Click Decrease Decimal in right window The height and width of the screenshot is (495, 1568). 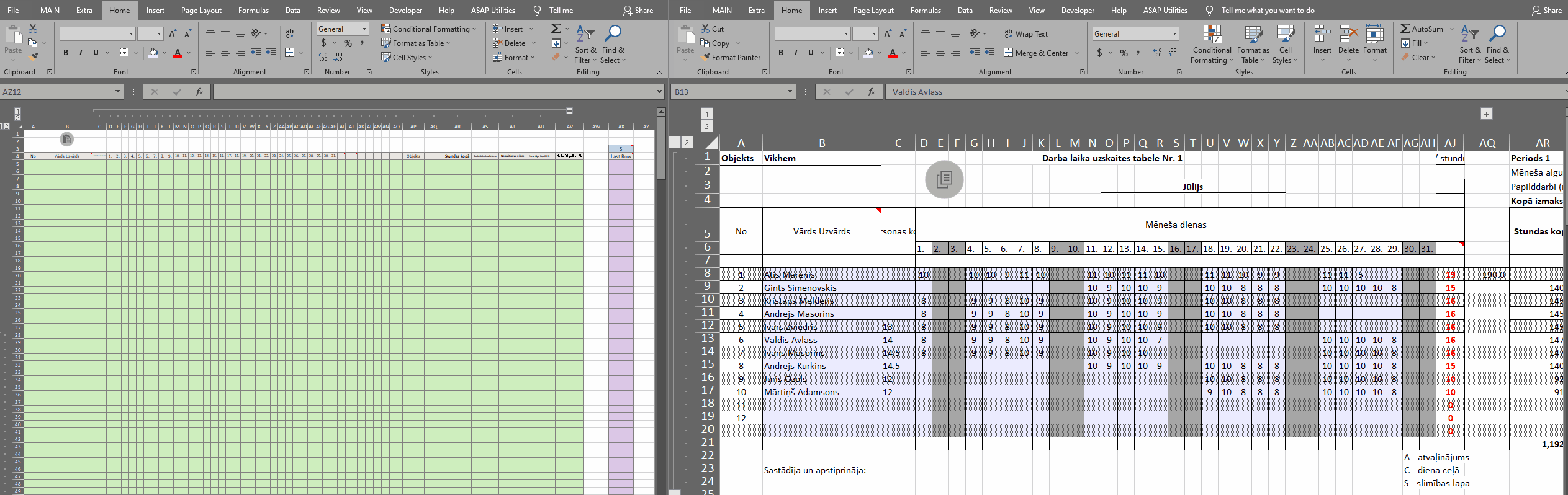point(1172,53)
